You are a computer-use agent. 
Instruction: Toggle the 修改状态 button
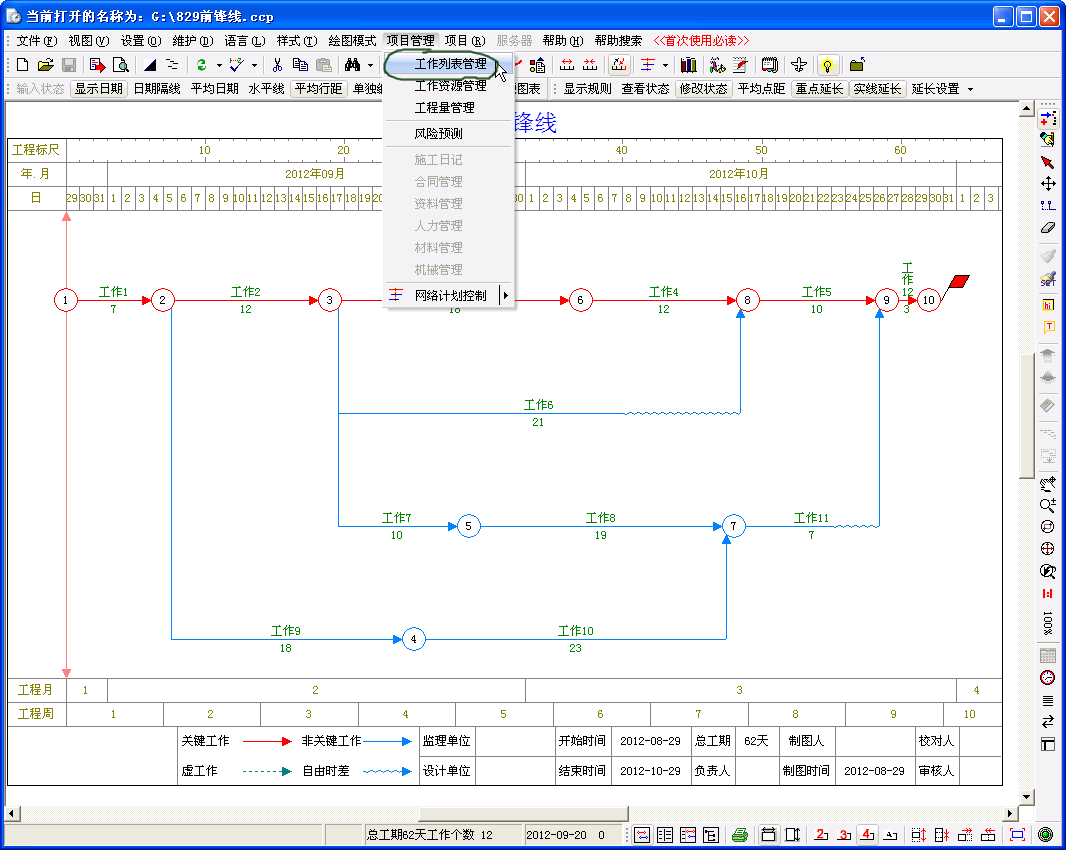(x=704, y=89)
